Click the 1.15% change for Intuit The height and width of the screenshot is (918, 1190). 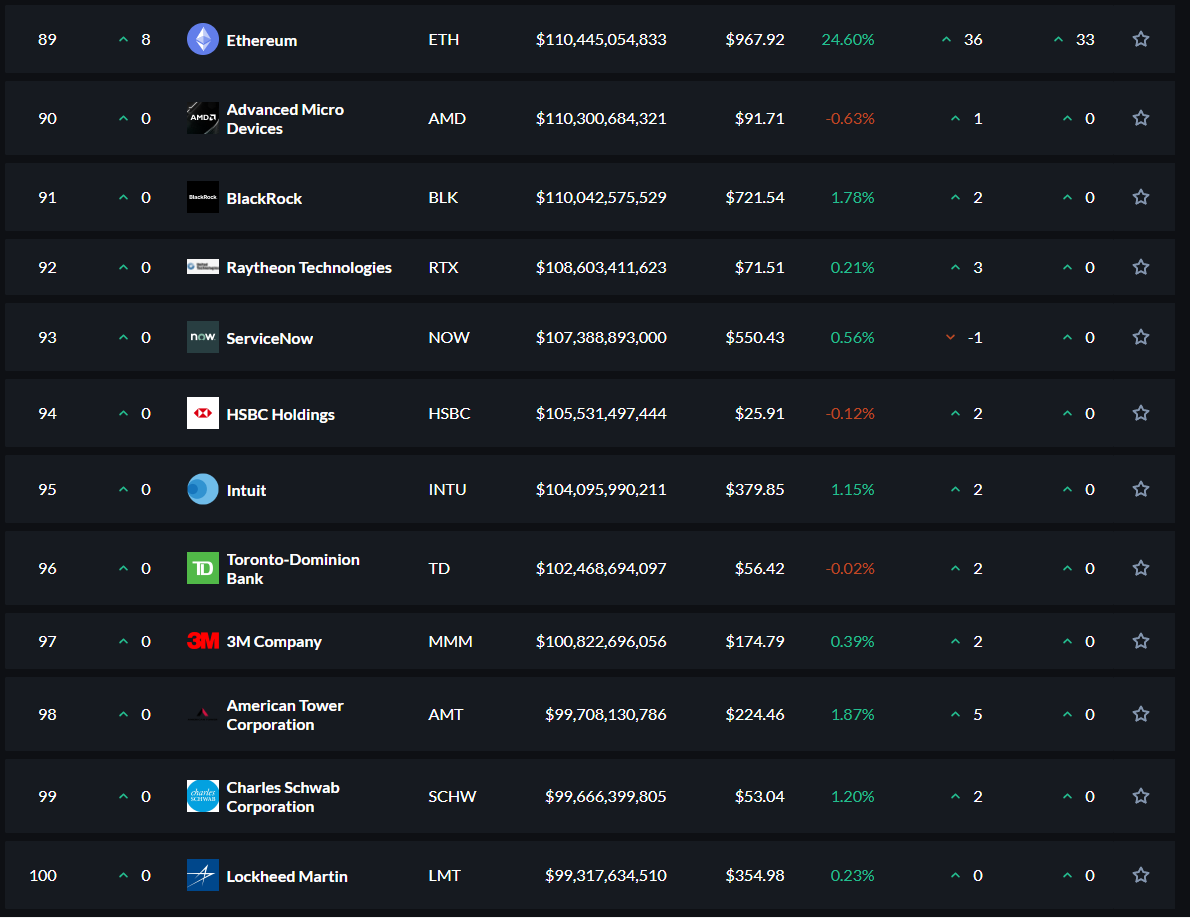point(852,489)
